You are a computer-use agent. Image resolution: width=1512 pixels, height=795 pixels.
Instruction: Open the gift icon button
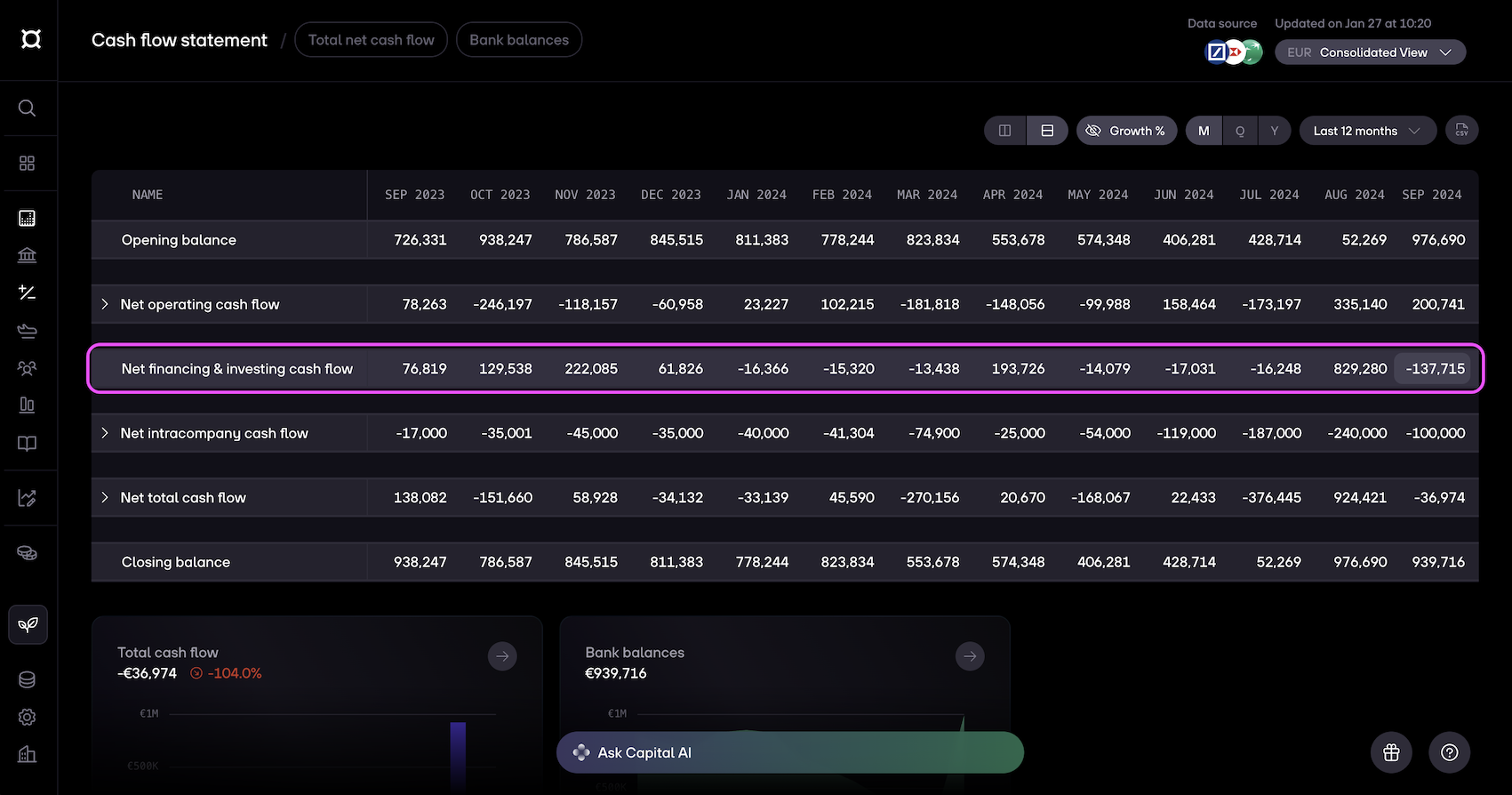point(1391,752)
